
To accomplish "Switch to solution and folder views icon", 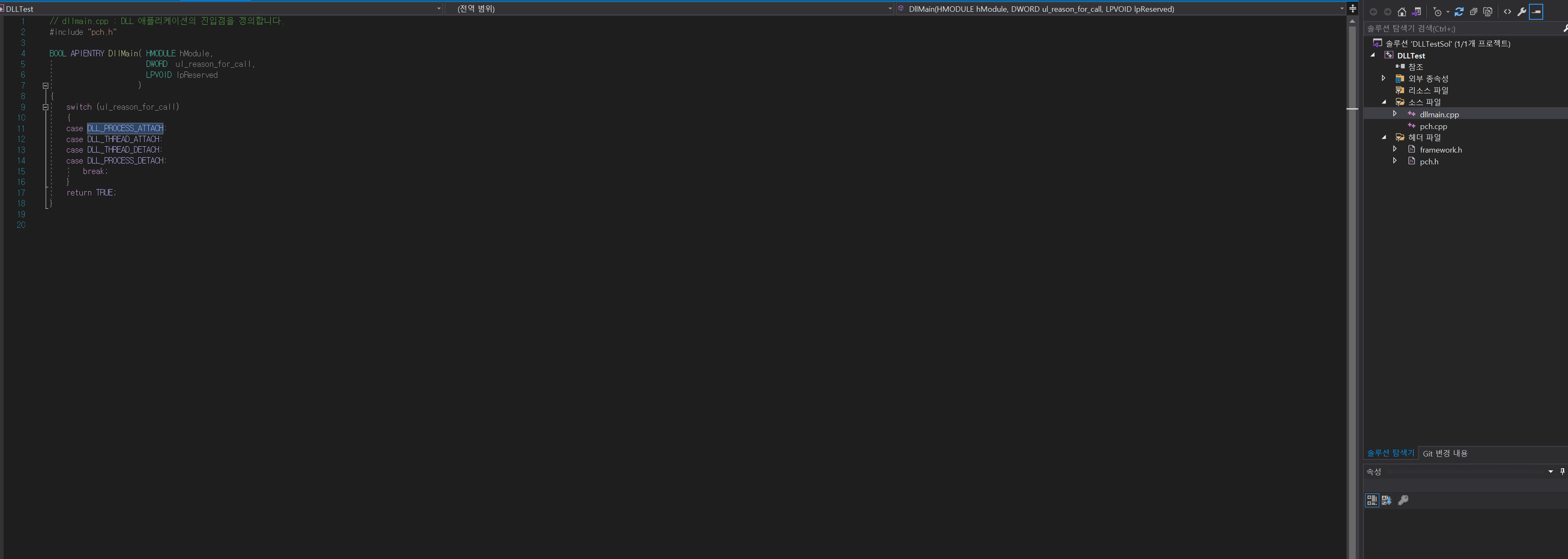I will coord(1416,12).
